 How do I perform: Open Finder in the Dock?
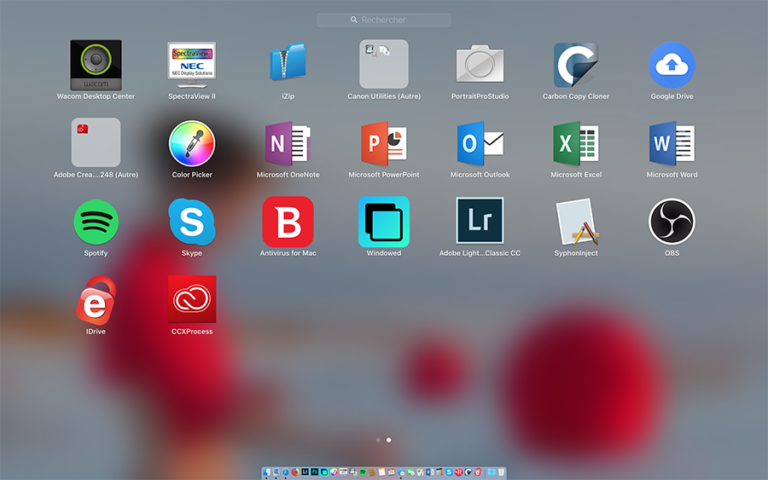(x=266, y=472)
